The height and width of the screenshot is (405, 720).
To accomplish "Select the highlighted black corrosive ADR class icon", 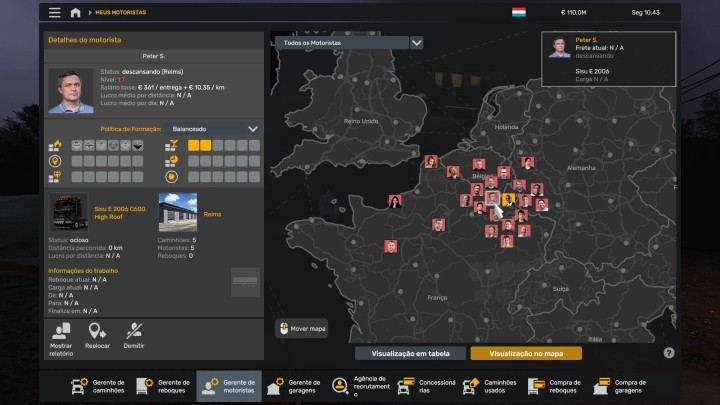I will click(137, 146).
